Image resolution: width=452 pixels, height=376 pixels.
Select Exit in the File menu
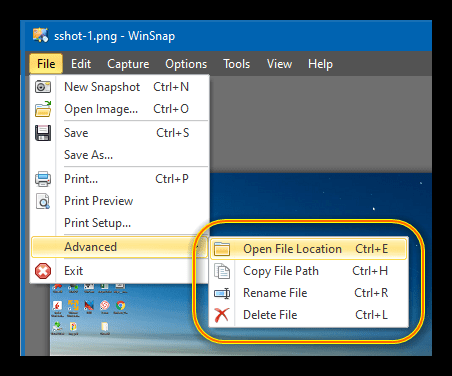tap(120, 271)
